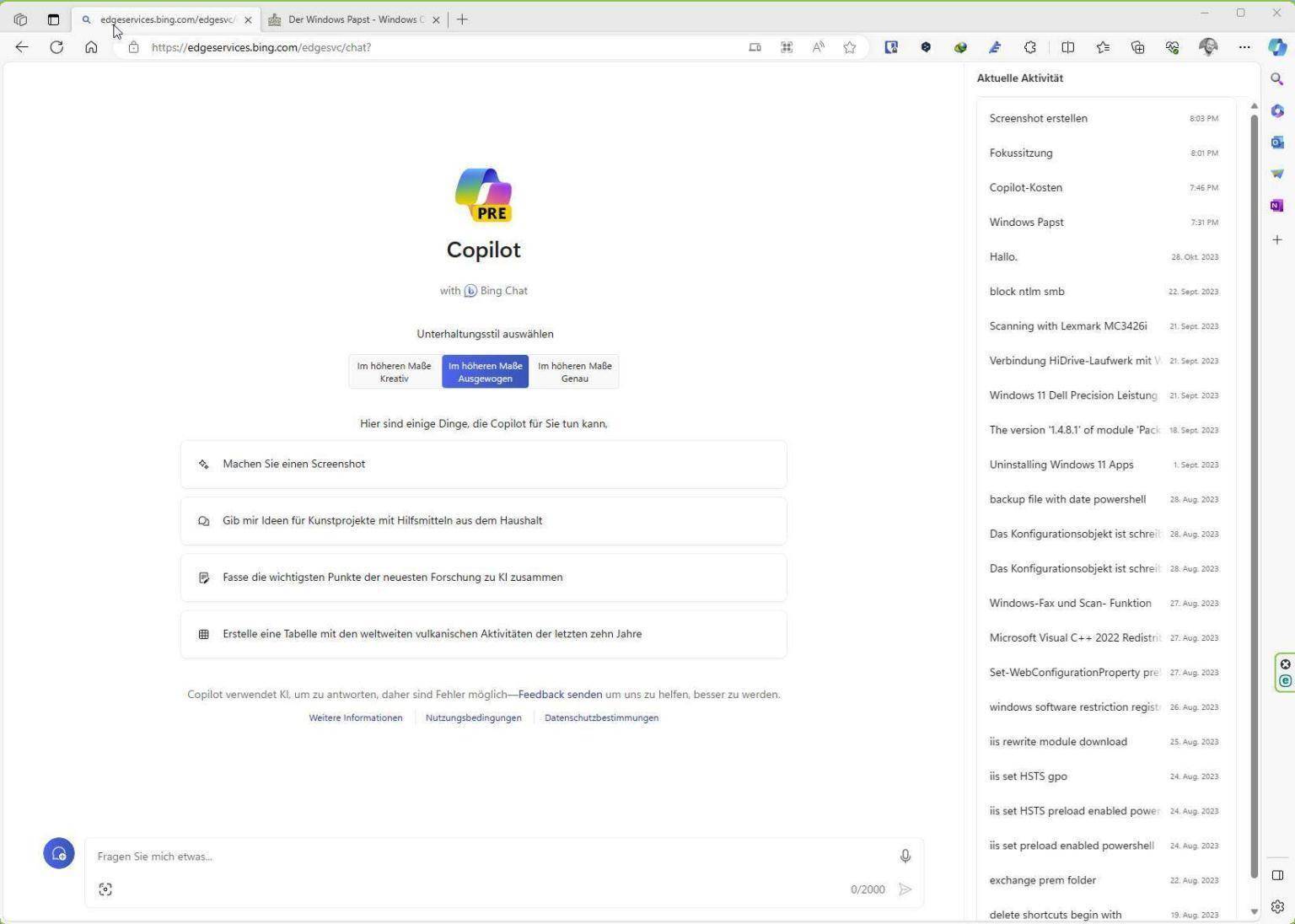Open the 'Feedback senden' link

(559, 694)
